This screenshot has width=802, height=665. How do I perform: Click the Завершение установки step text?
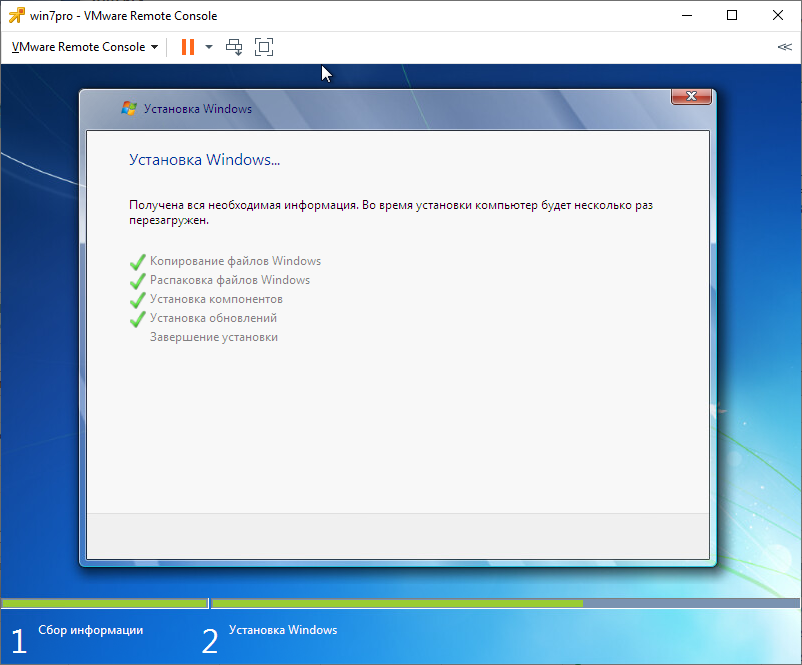pyautogui.click(x=214, y=337)
